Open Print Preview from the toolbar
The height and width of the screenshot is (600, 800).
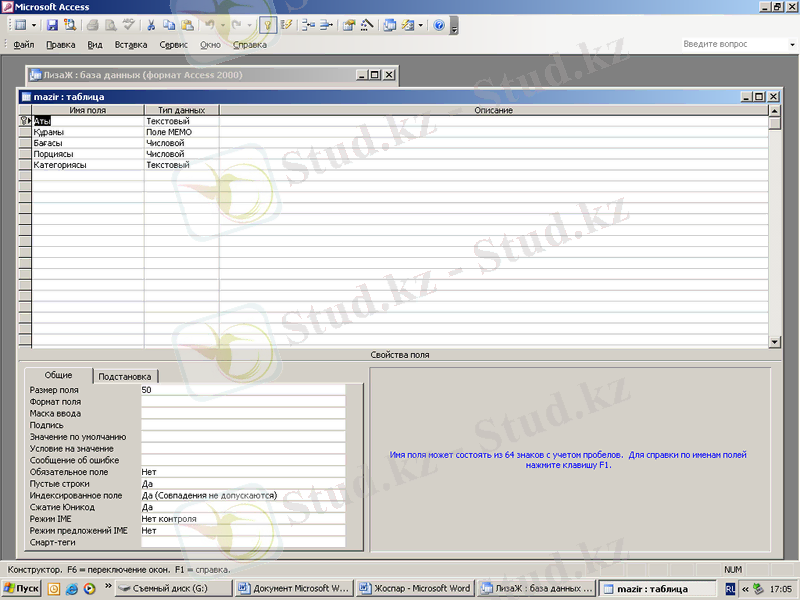tap(110, 25)
